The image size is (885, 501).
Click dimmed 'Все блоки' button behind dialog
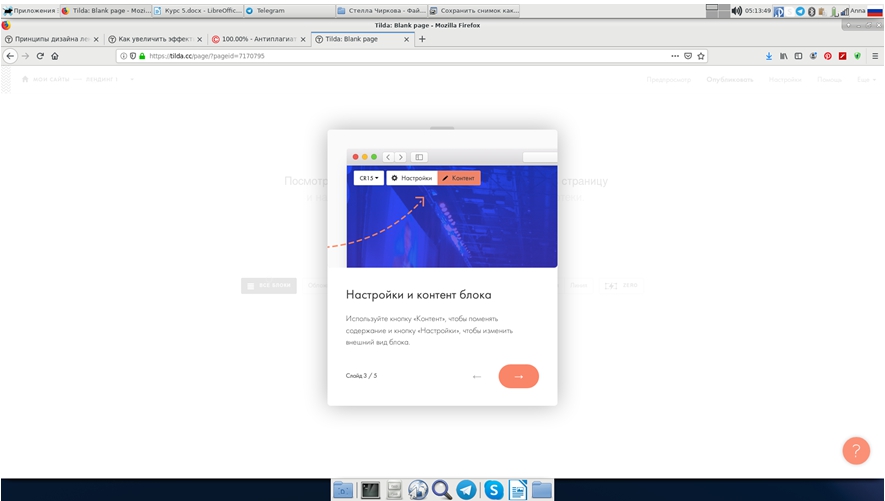coord(269,285)
